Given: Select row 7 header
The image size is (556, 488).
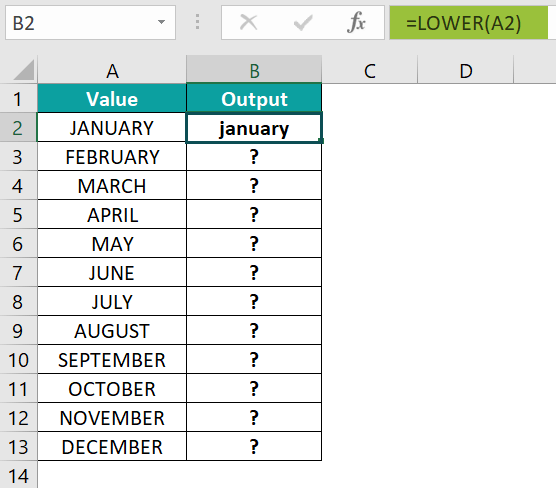Looking at the screenshot, I should pos(18,273).
